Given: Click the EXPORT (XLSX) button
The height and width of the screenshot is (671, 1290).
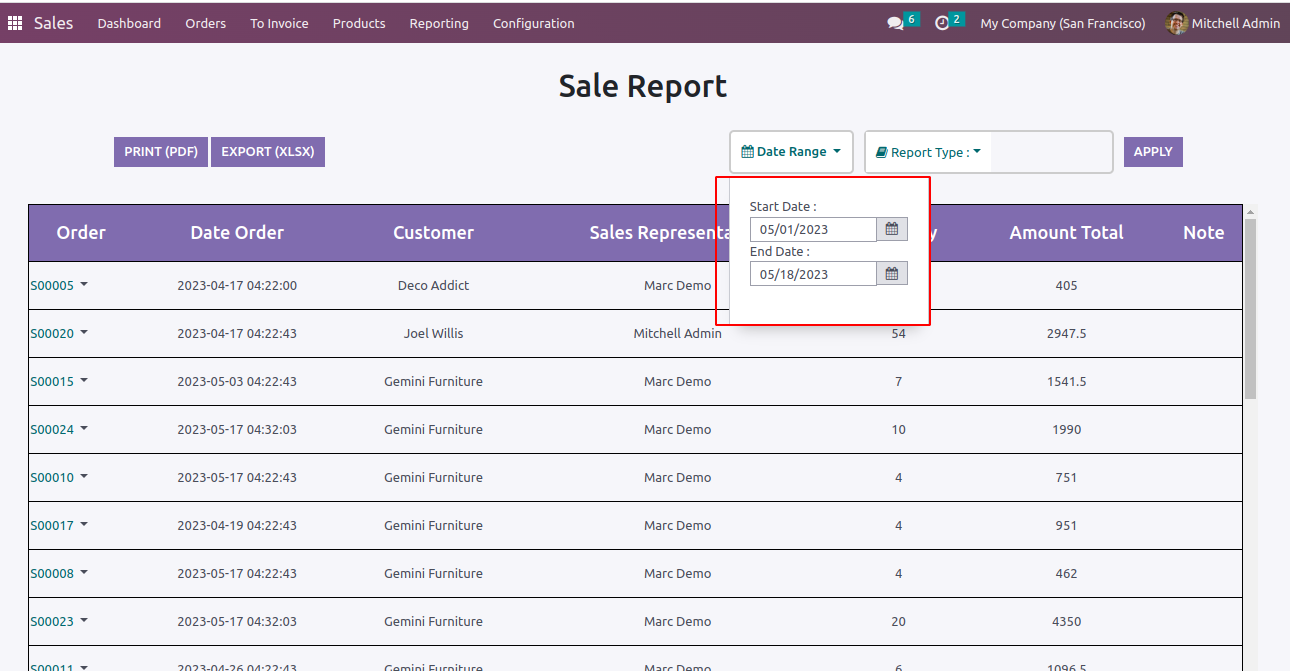Looking at the screenshot, I should [x=267, y=152].
